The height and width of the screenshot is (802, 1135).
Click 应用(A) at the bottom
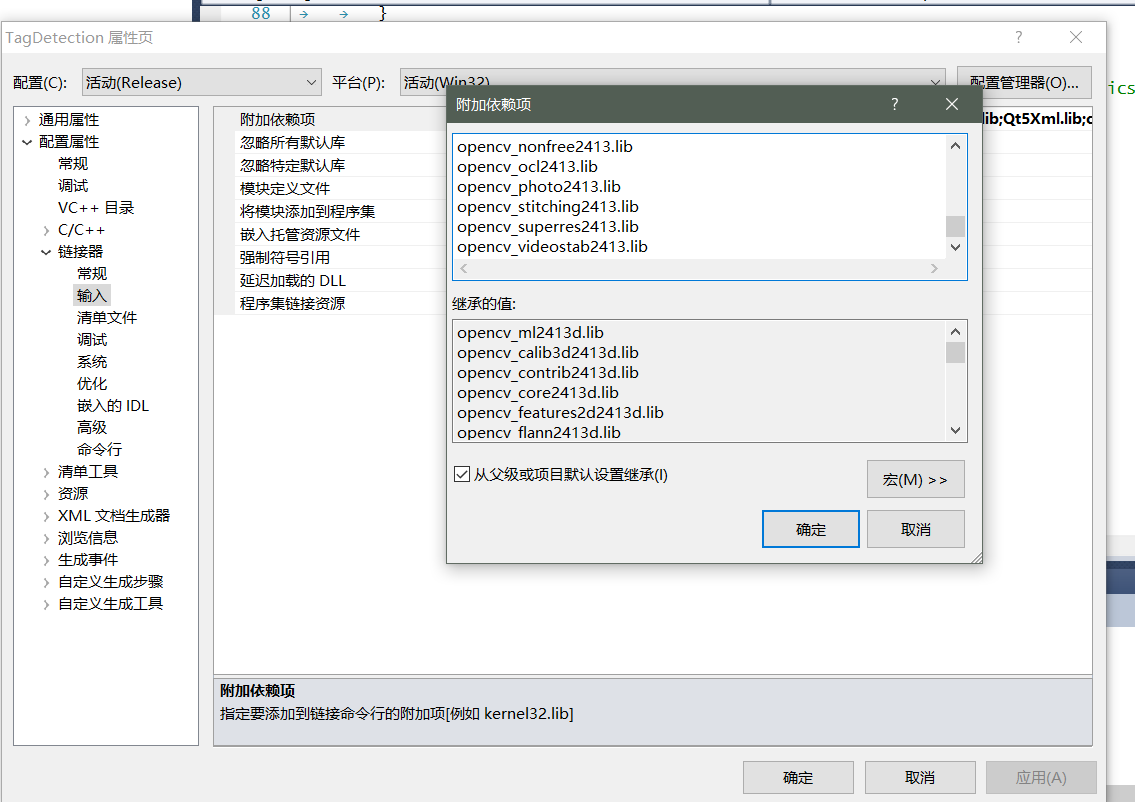click(1040, 777)
